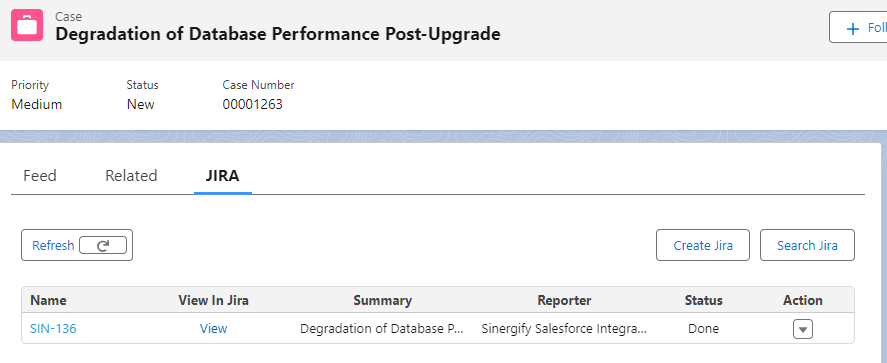Click the Case Number value 00001263
887x363 pixels.
tap(252, 105)
